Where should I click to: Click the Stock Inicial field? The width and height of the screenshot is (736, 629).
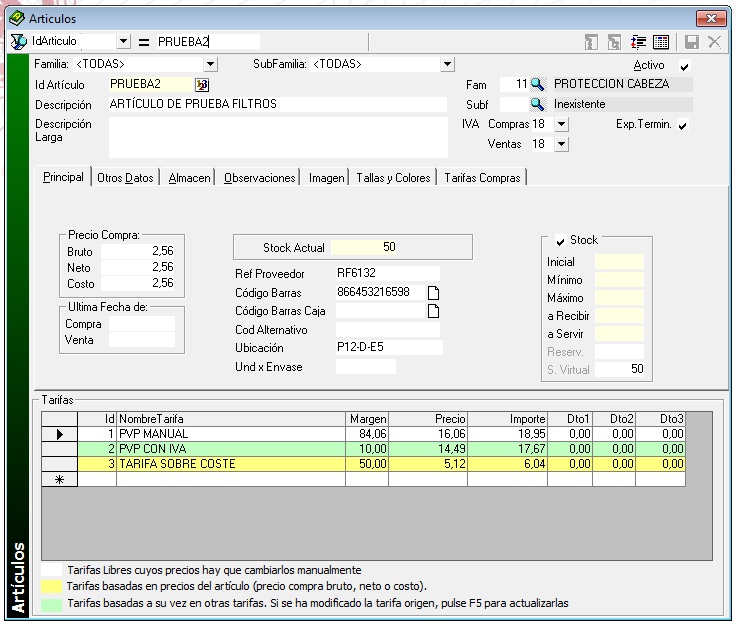point(619,262)
